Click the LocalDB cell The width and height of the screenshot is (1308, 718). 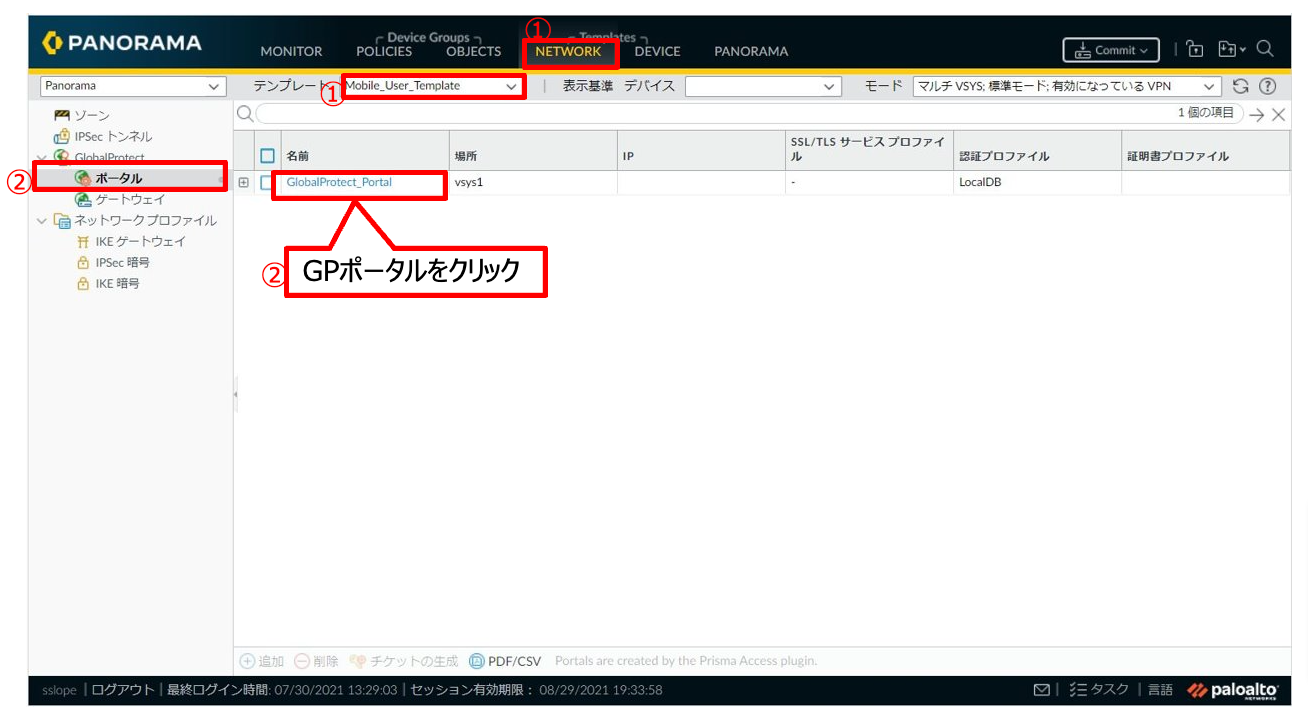click(980, 183)
